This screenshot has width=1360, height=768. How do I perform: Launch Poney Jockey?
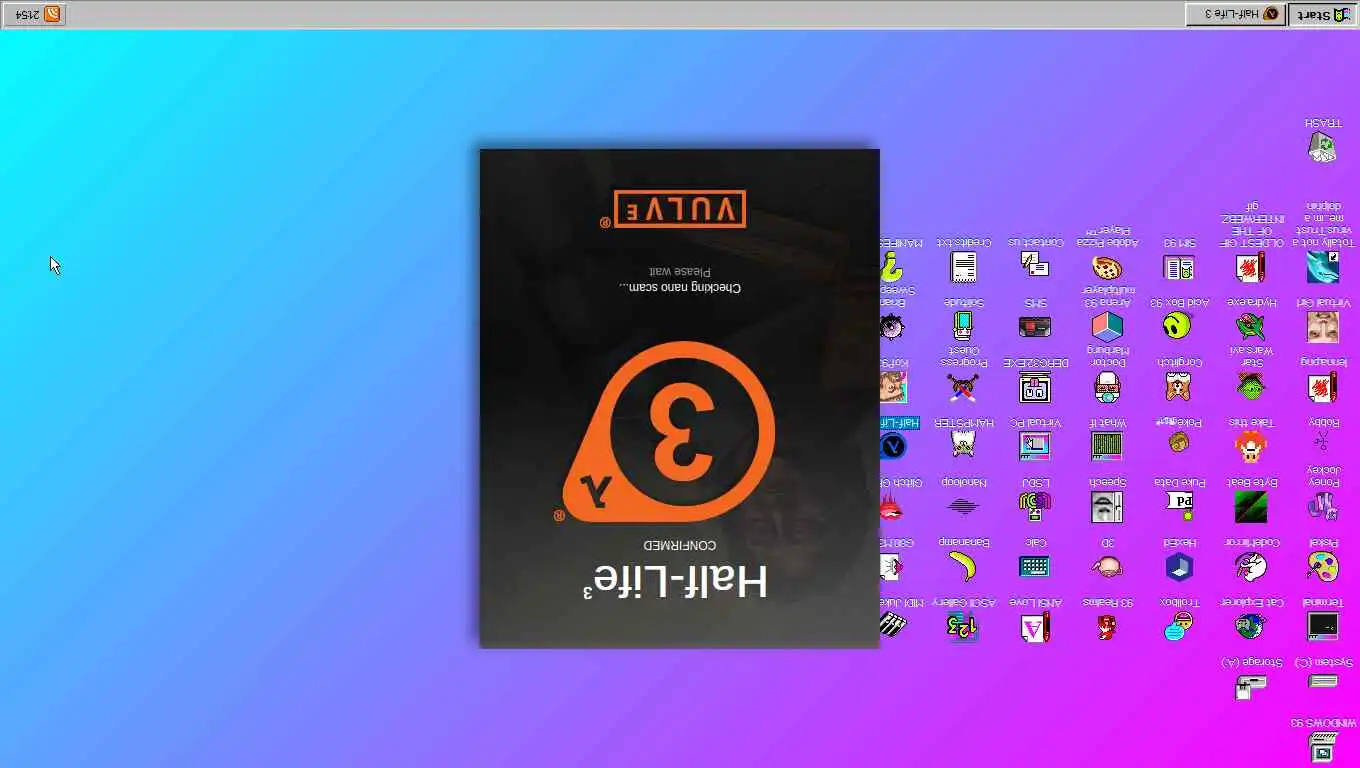(1322, 506)
